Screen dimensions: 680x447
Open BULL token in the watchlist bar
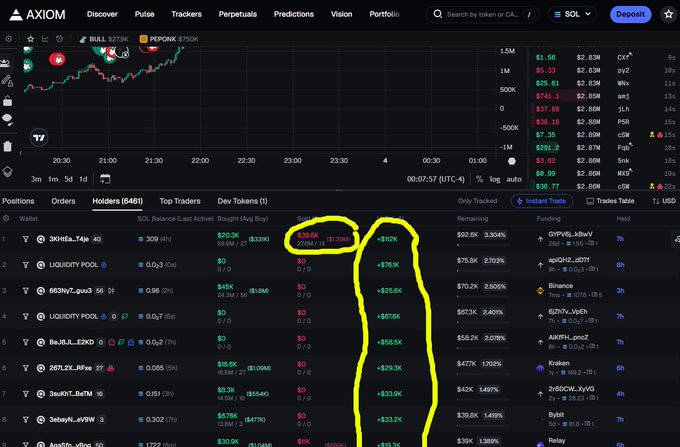point(104,39)
